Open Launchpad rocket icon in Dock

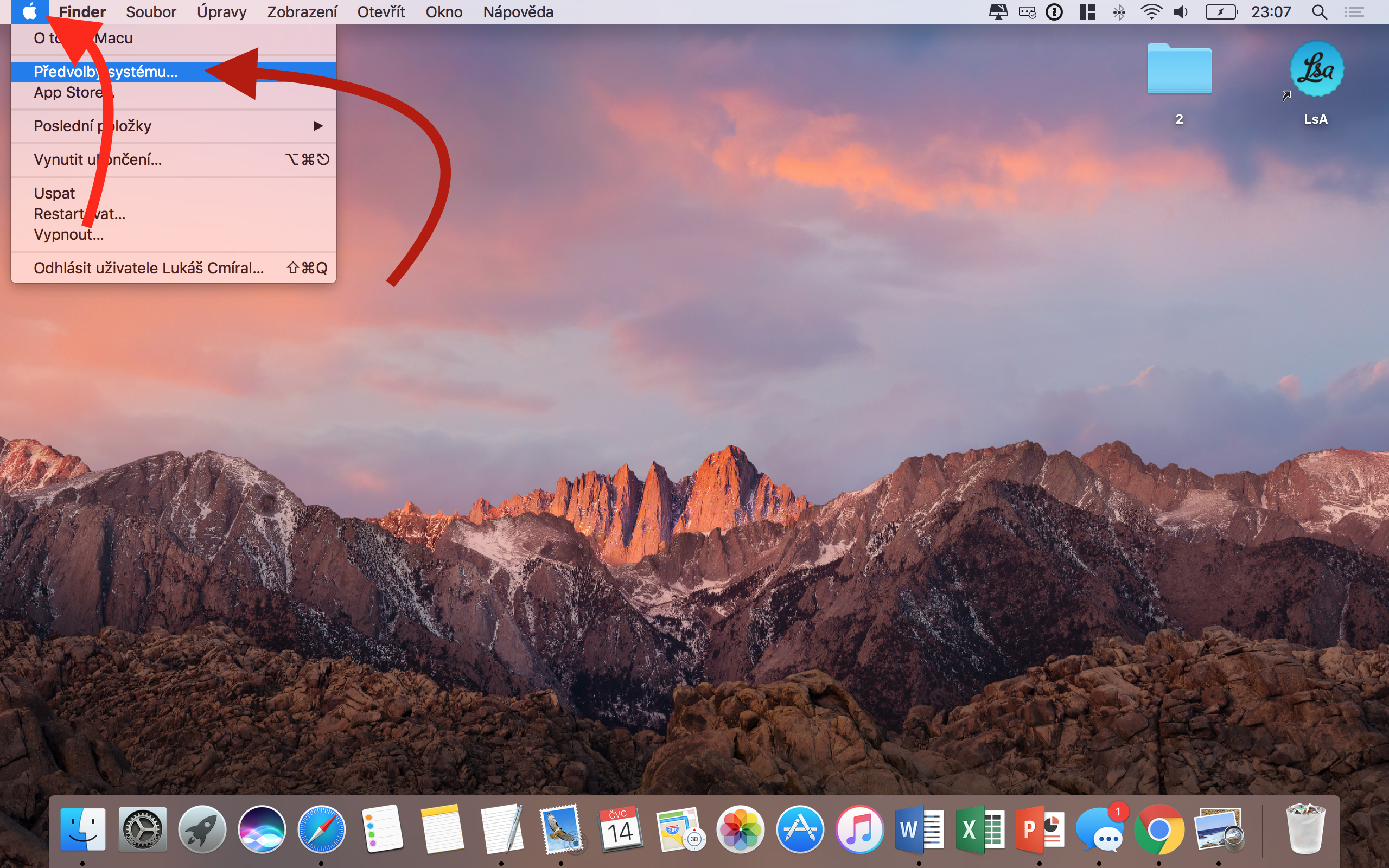pyautogui.click(x=202, y=829)
